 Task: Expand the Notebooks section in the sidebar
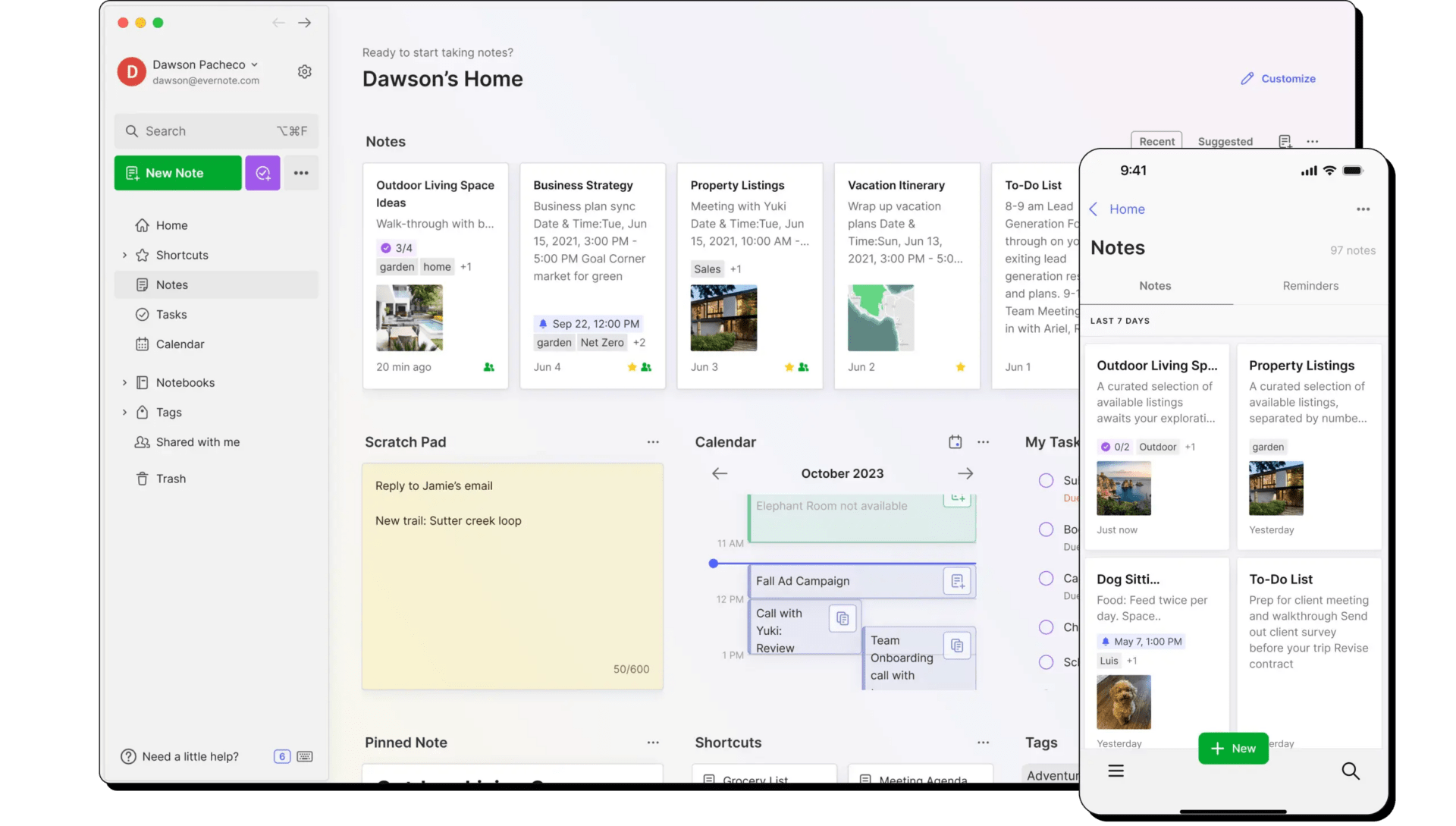pos(125,382)
